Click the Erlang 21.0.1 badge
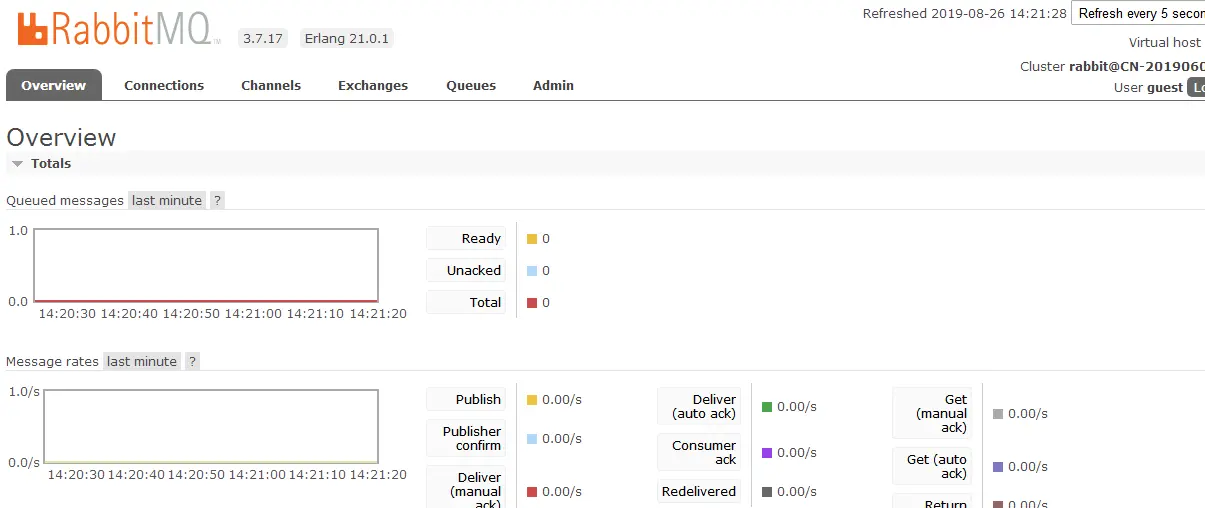 (347, 39)
